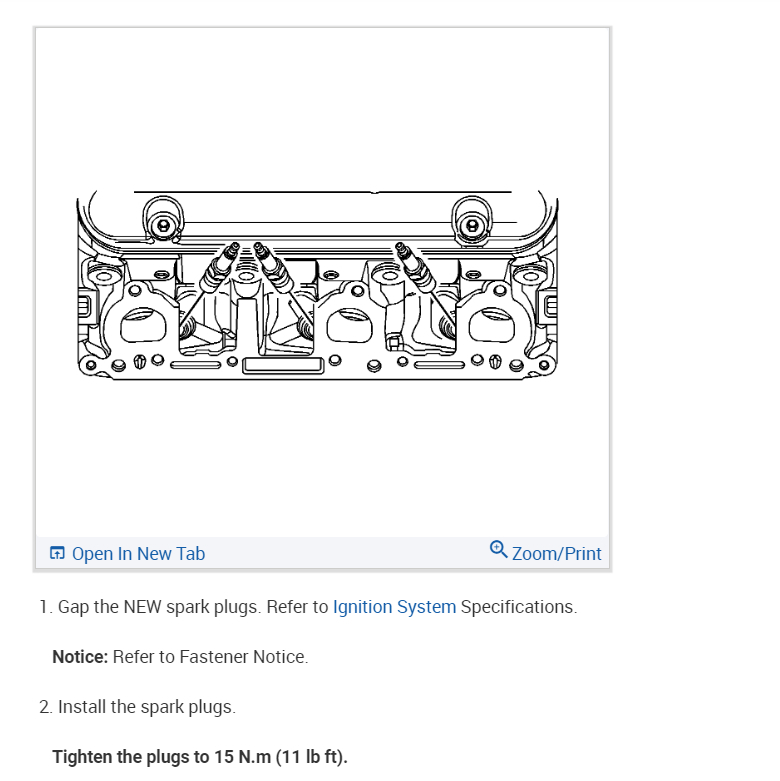Click the Zoom/Print magnifier icon

498,549
